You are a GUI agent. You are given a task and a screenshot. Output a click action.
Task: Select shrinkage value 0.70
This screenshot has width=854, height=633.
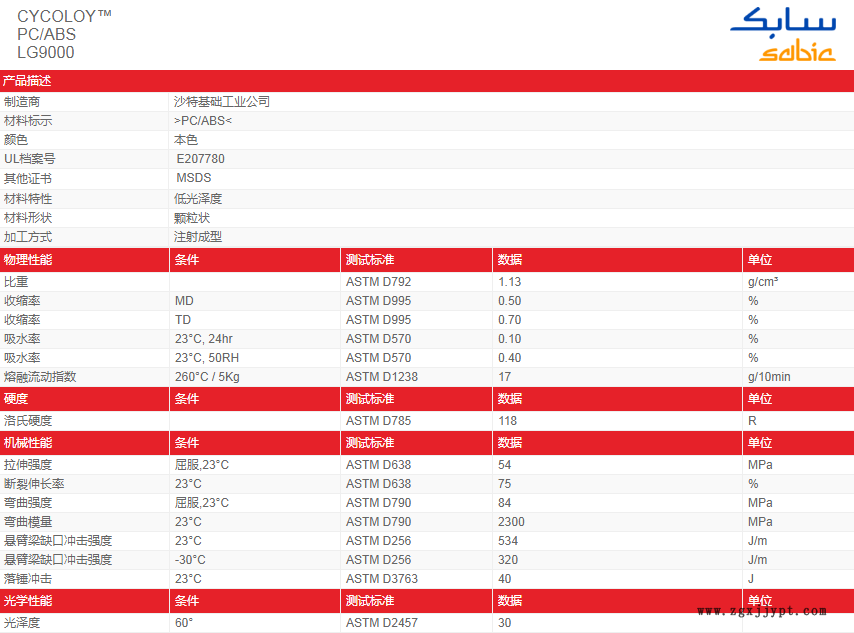pos(509,320)
